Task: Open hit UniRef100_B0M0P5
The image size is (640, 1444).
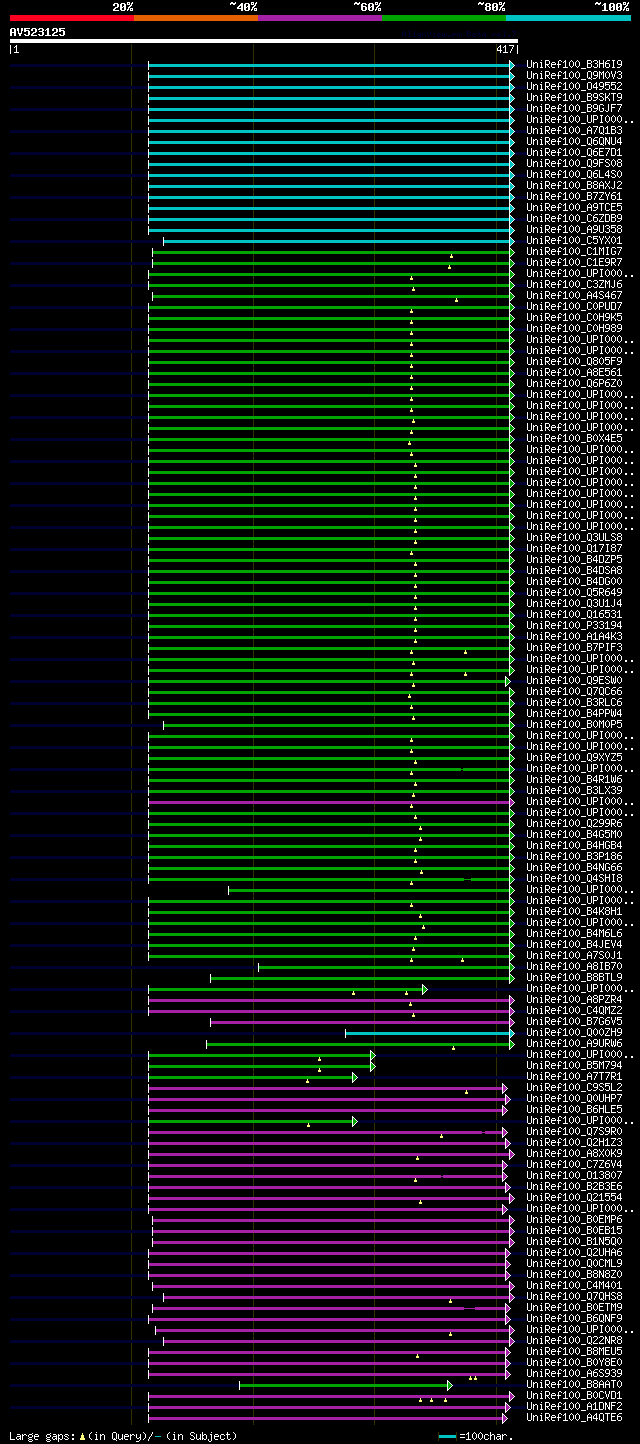Action: [574, 724]
